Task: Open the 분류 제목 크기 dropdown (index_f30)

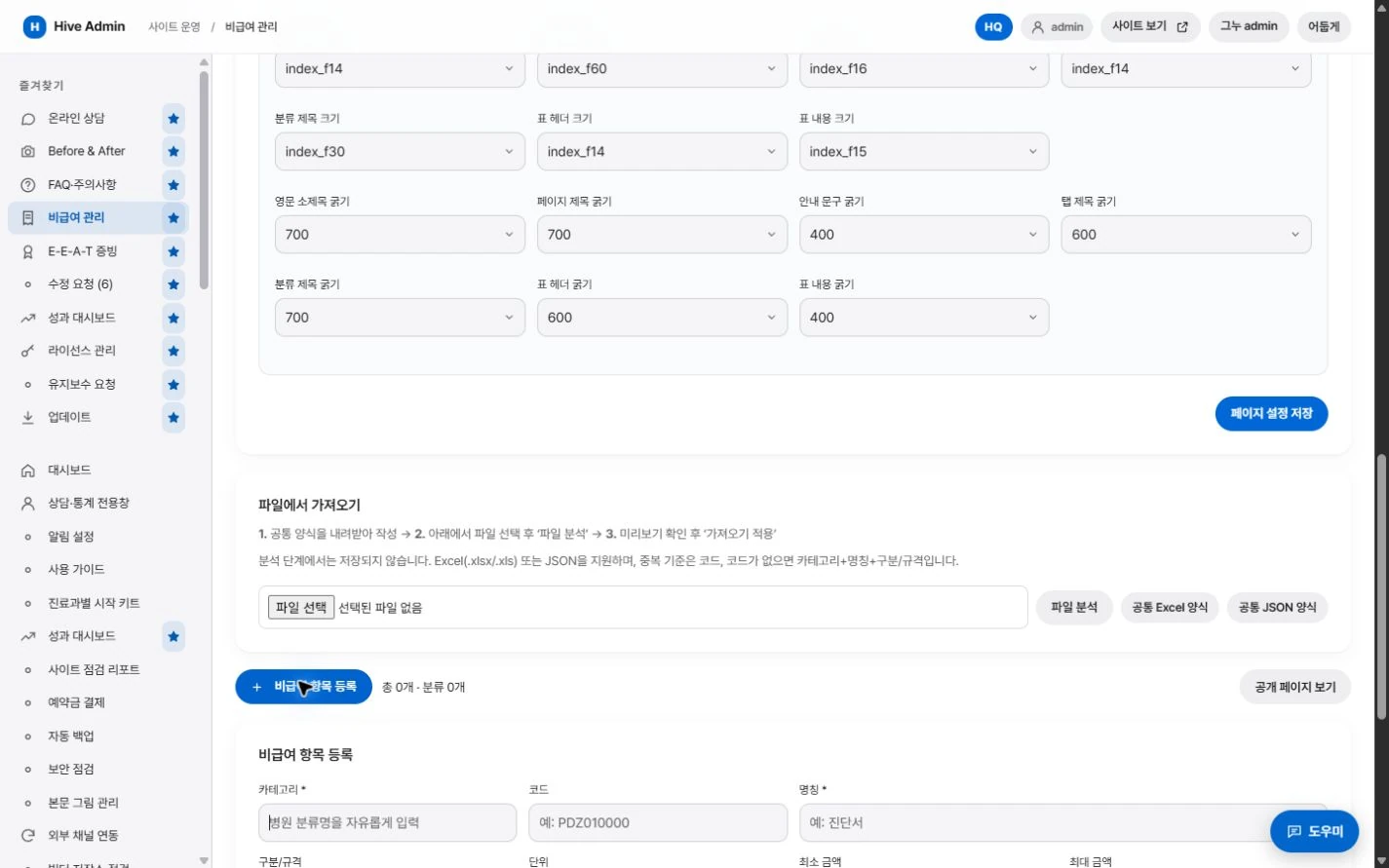Action: click(400, 152)
